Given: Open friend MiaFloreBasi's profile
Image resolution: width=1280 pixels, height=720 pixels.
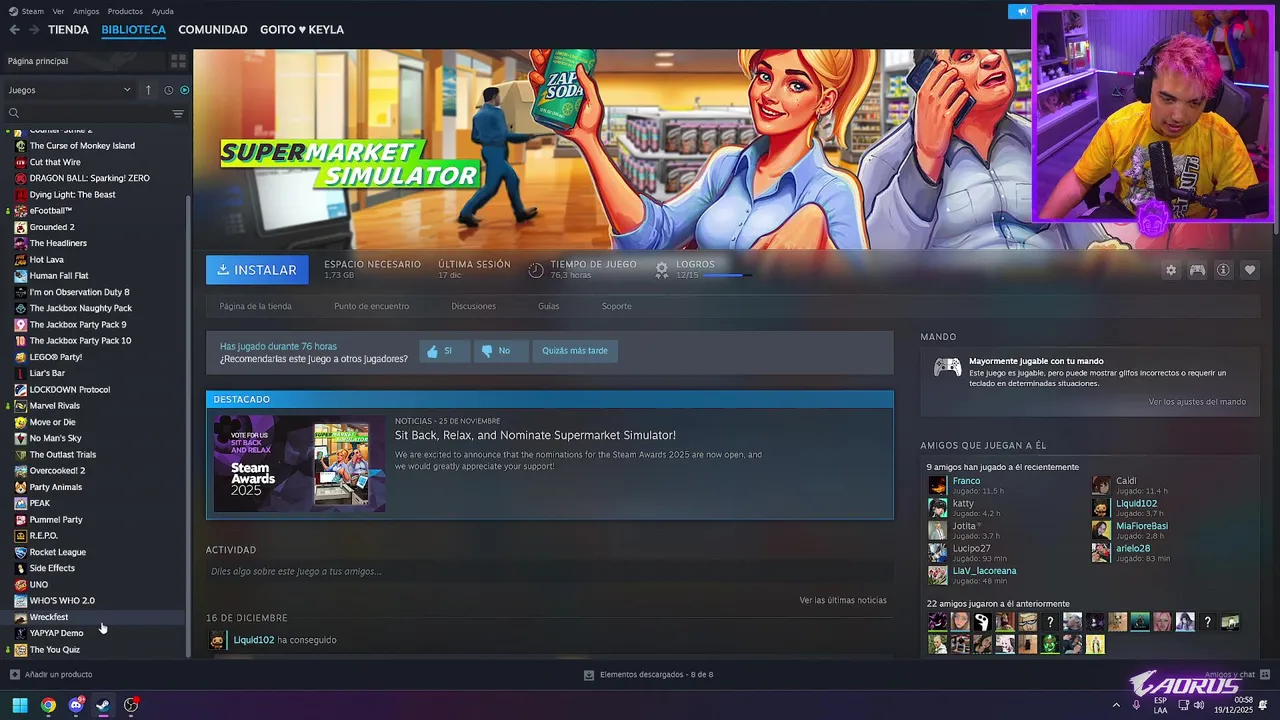Looking at the screenshot, I should (1142, 526).
